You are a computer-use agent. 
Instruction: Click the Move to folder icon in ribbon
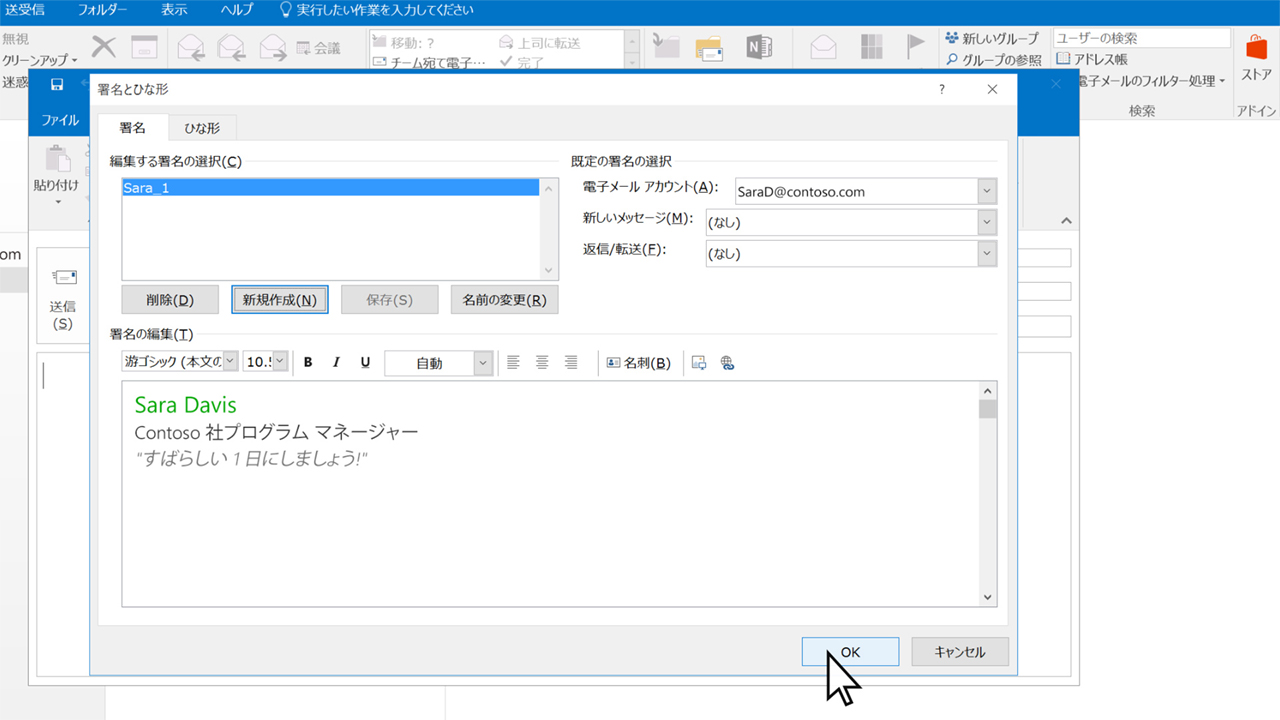(666, 47)
